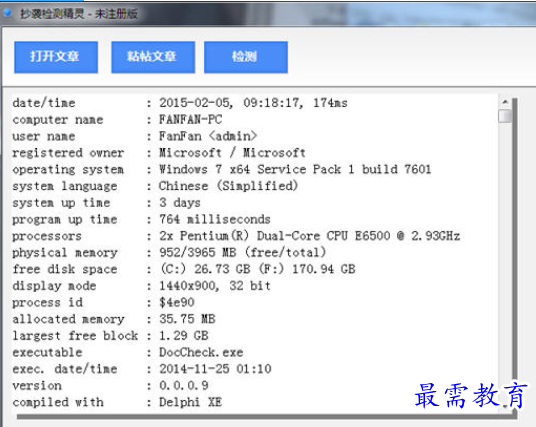Click the executable name 'DocCheck.exe'
The height and width of the screenshot is (427, 536).
[x=201, y=352]
